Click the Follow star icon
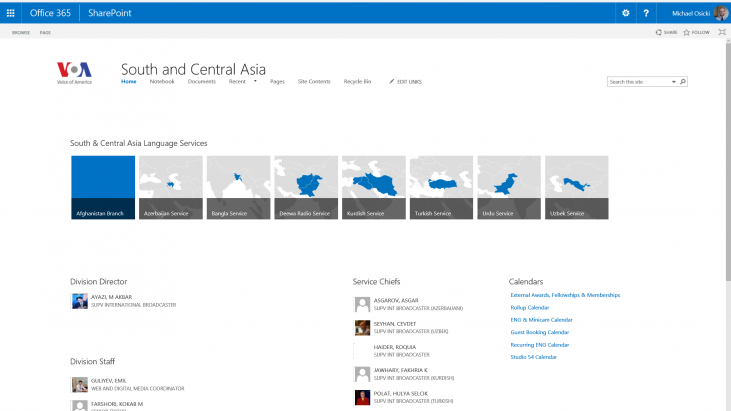The image size is (731, 411). click(x=686, y=32)
